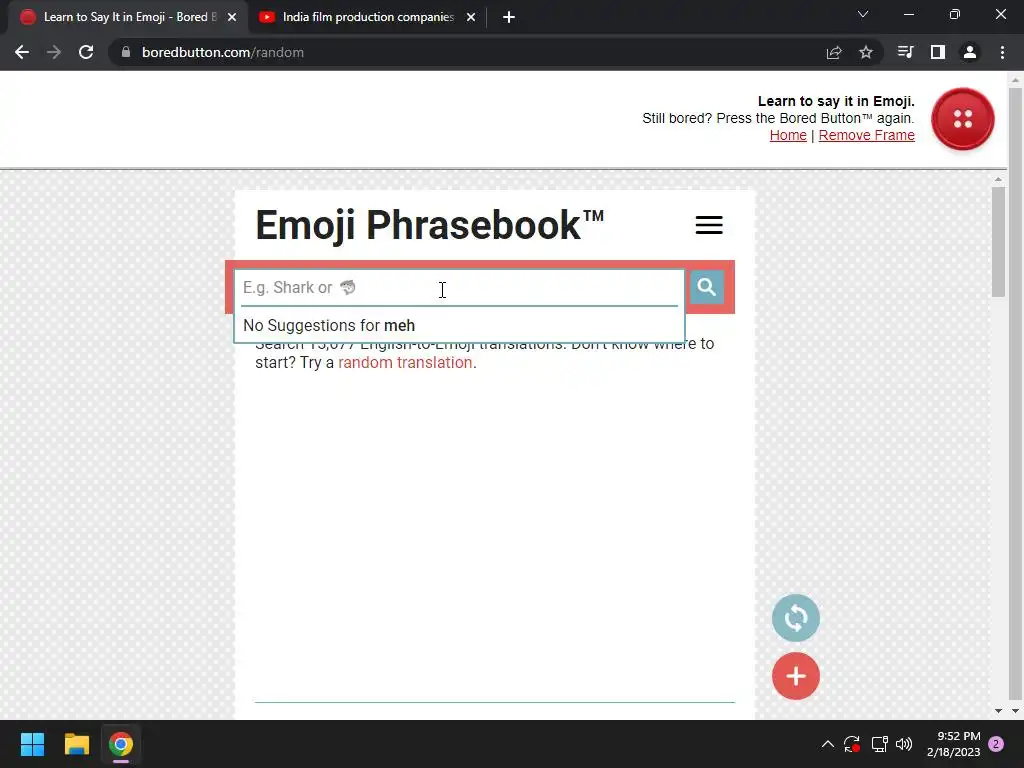
Task: Click the red Bored Button
Action: (963, 119)
